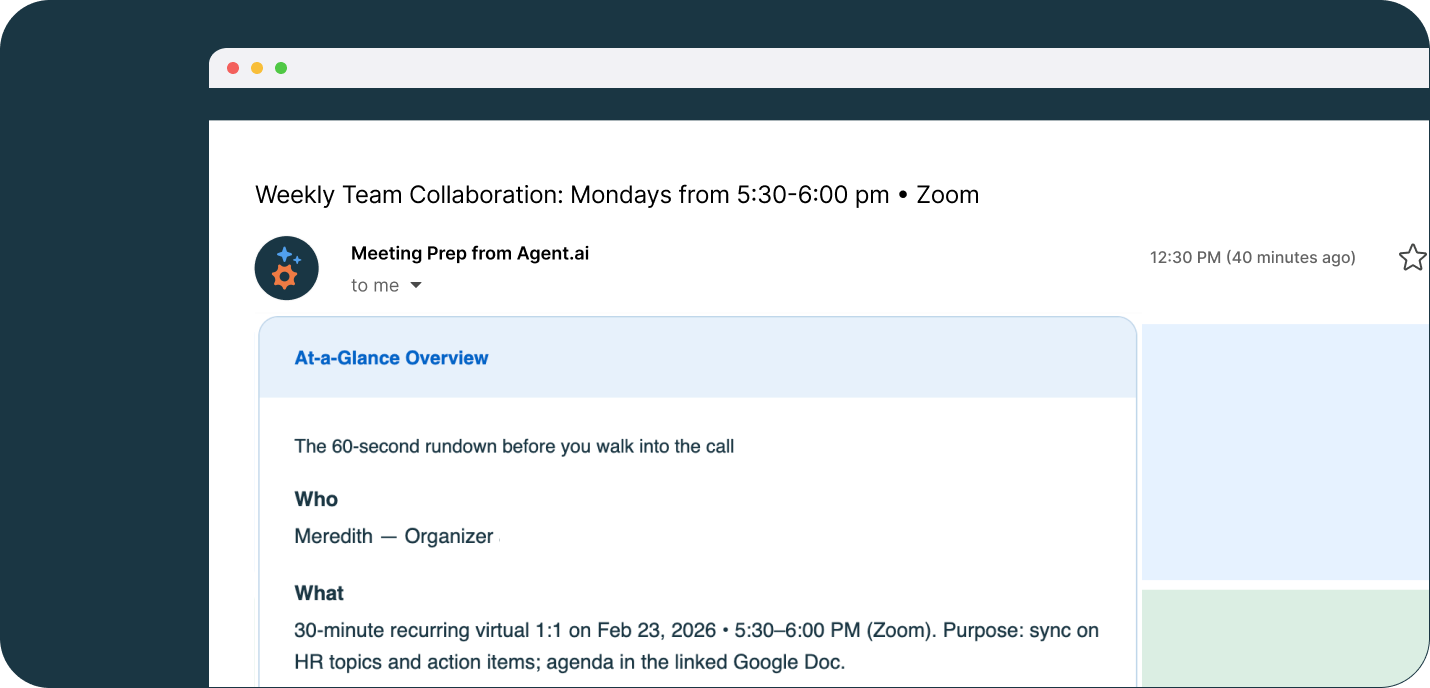Click the Agent.ai sender avatar icon
Image resolution: width=1430 pixels, height=688 pixels.
coord(287,268)
